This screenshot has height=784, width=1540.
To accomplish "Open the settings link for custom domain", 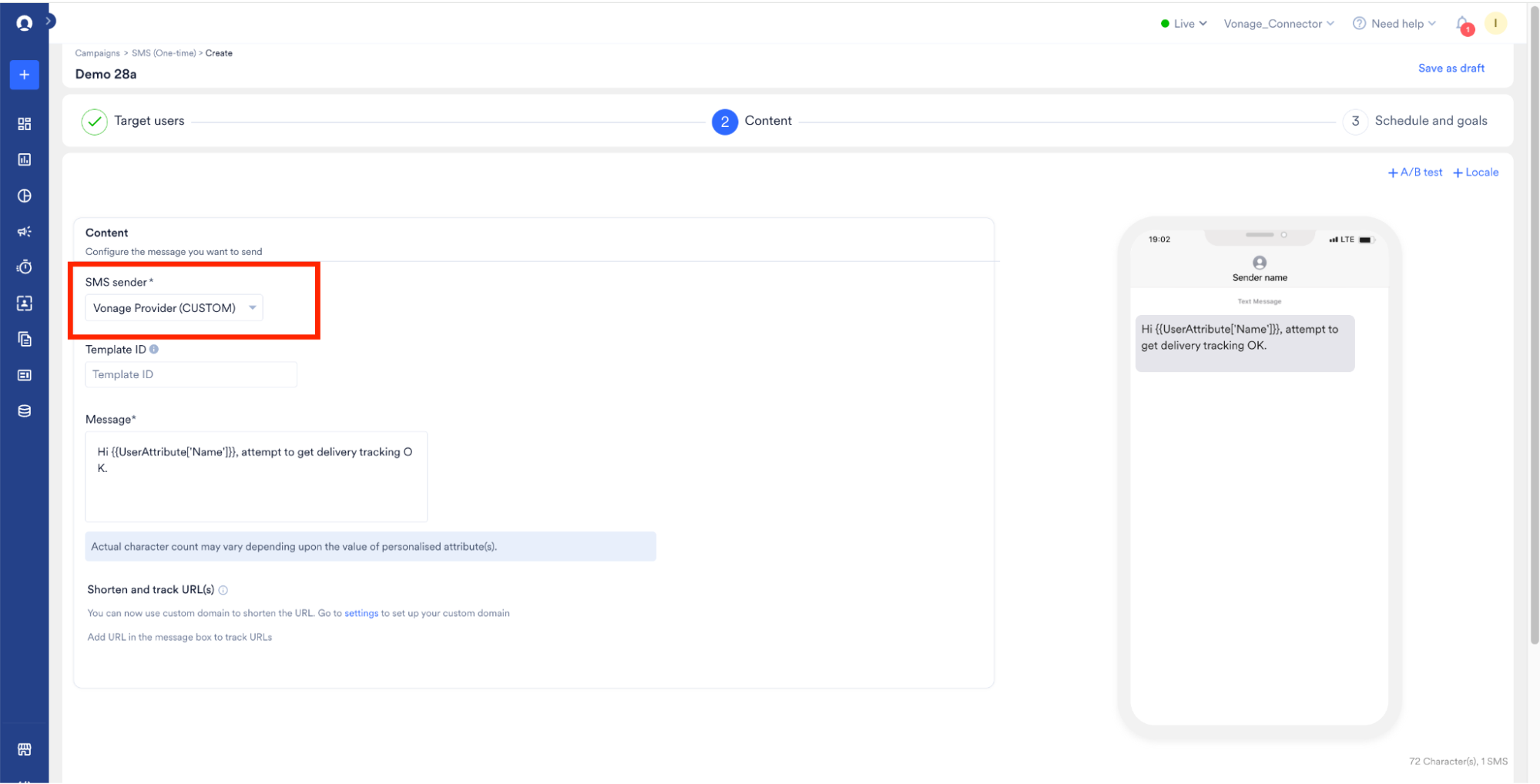I will (x=361, y=613).
